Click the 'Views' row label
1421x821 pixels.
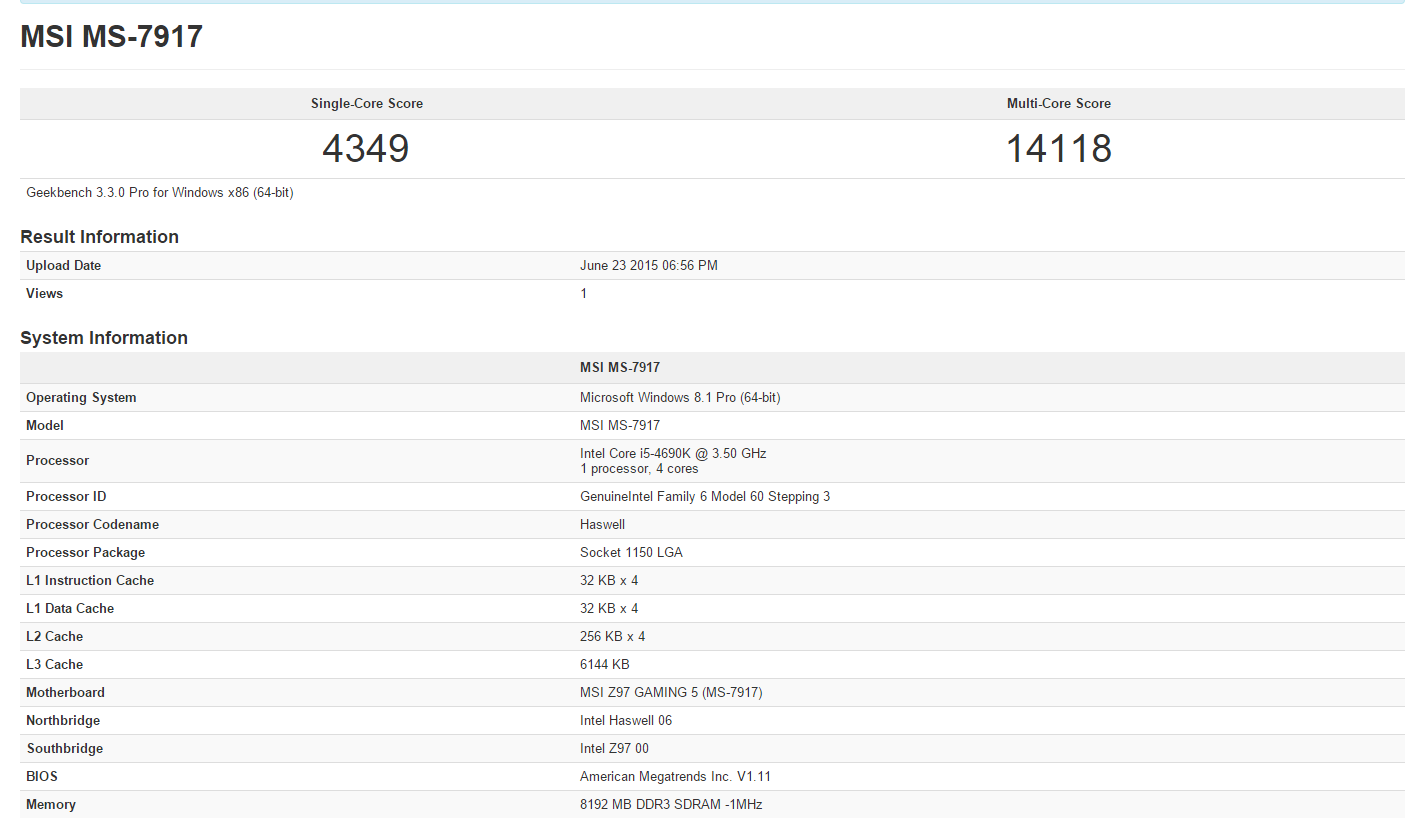[45, 294]
